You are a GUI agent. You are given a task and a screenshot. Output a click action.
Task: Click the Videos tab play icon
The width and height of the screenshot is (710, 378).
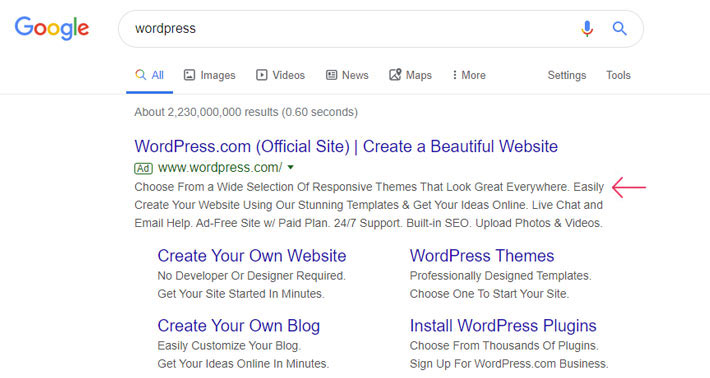[262, 75]
